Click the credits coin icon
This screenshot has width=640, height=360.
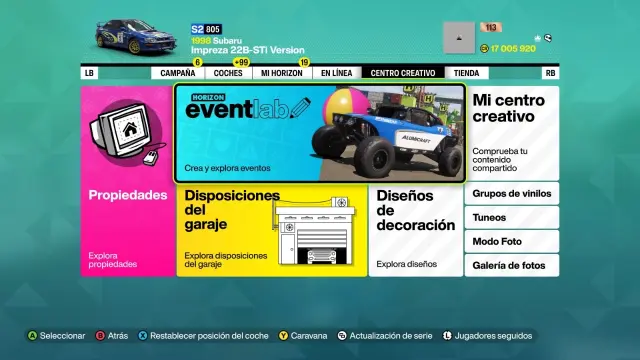[484, 49]
